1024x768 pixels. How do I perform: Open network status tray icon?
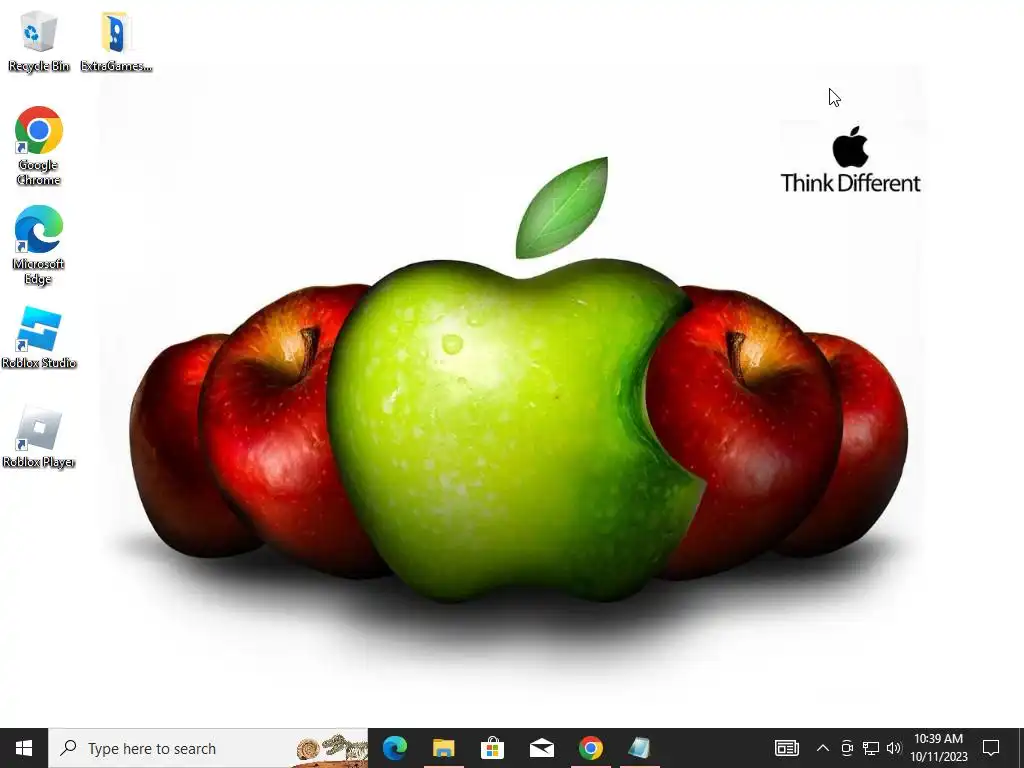tap(871, 748)
